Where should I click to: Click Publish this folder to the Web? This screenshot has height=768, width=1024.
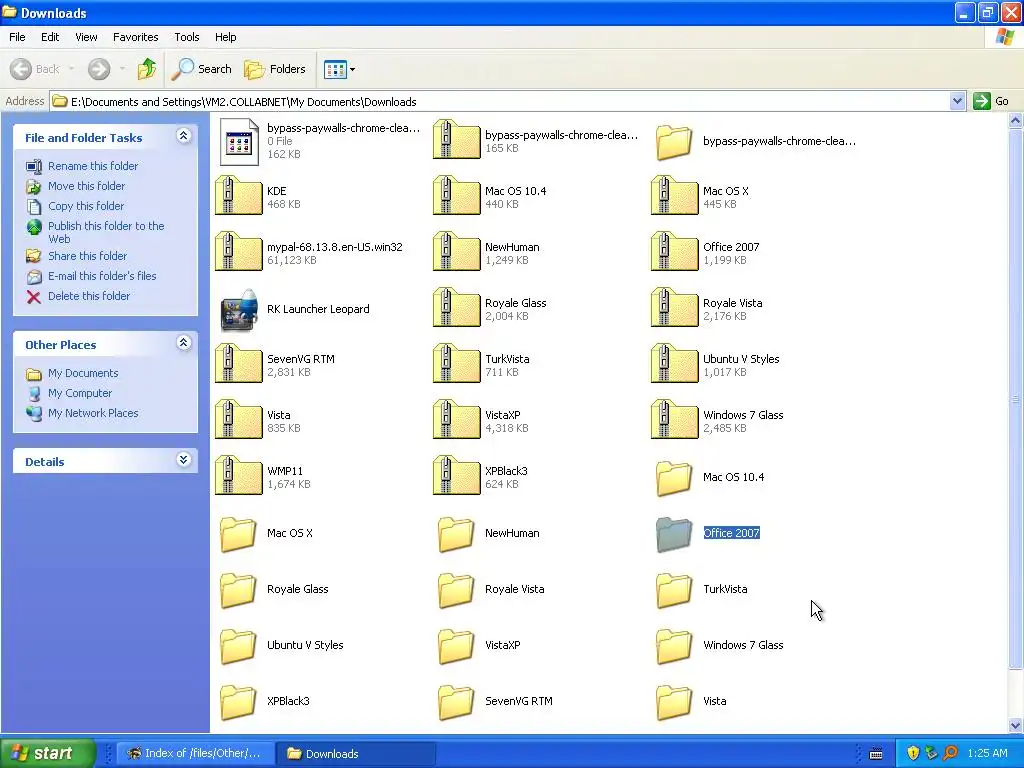click(x=106, y=232)
